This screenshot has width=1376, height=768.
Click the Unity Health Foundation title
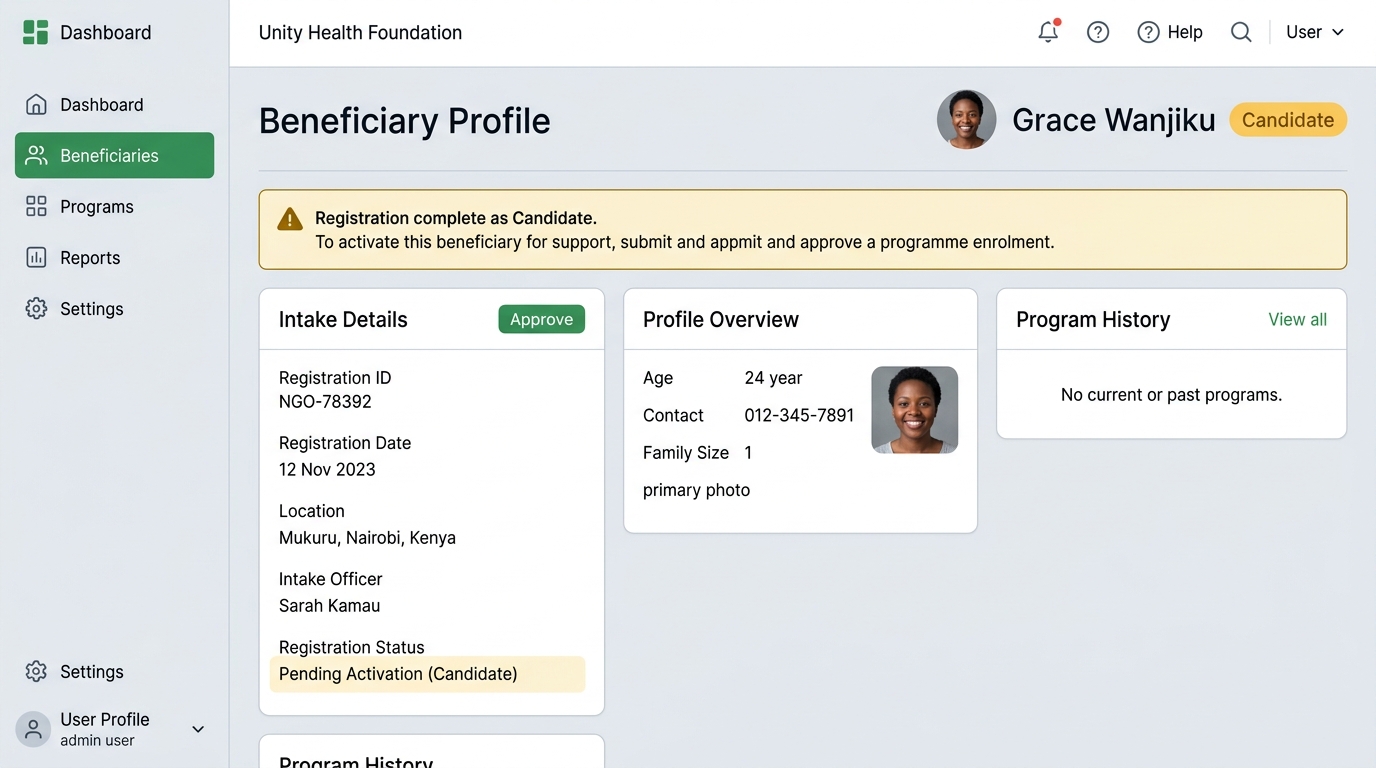(x=360, y=33)
